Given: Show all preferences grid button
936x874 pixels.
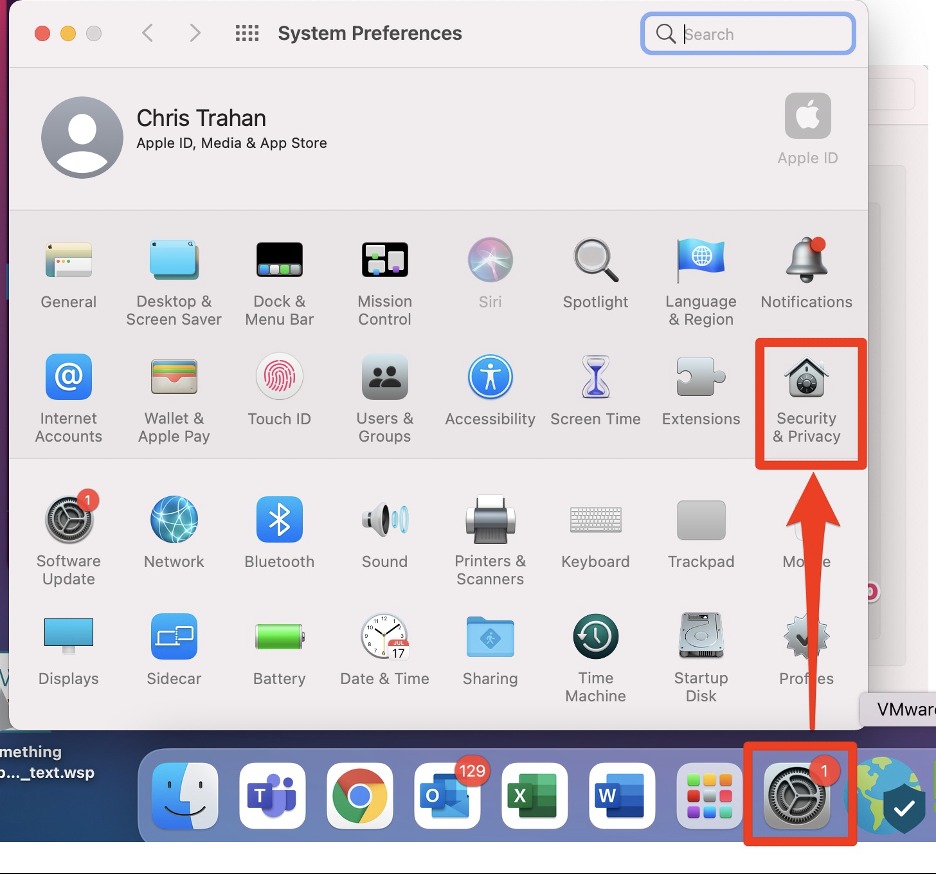Looking at the screenshot, I should point(247,34).
